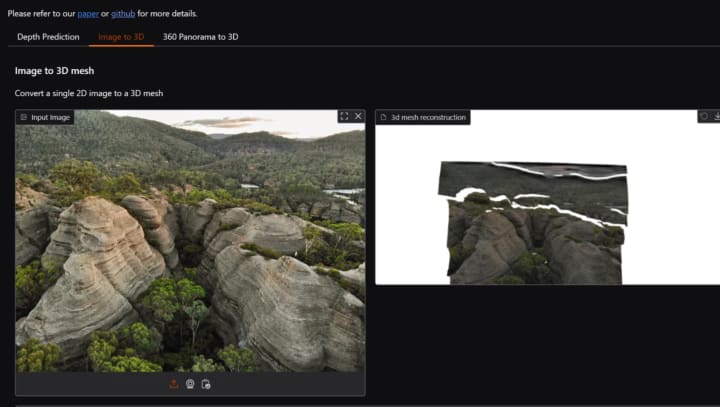The height and width of the screenshot is (407, 720).
Task: Select the Image to 3D tab
Action: [121, 37]
